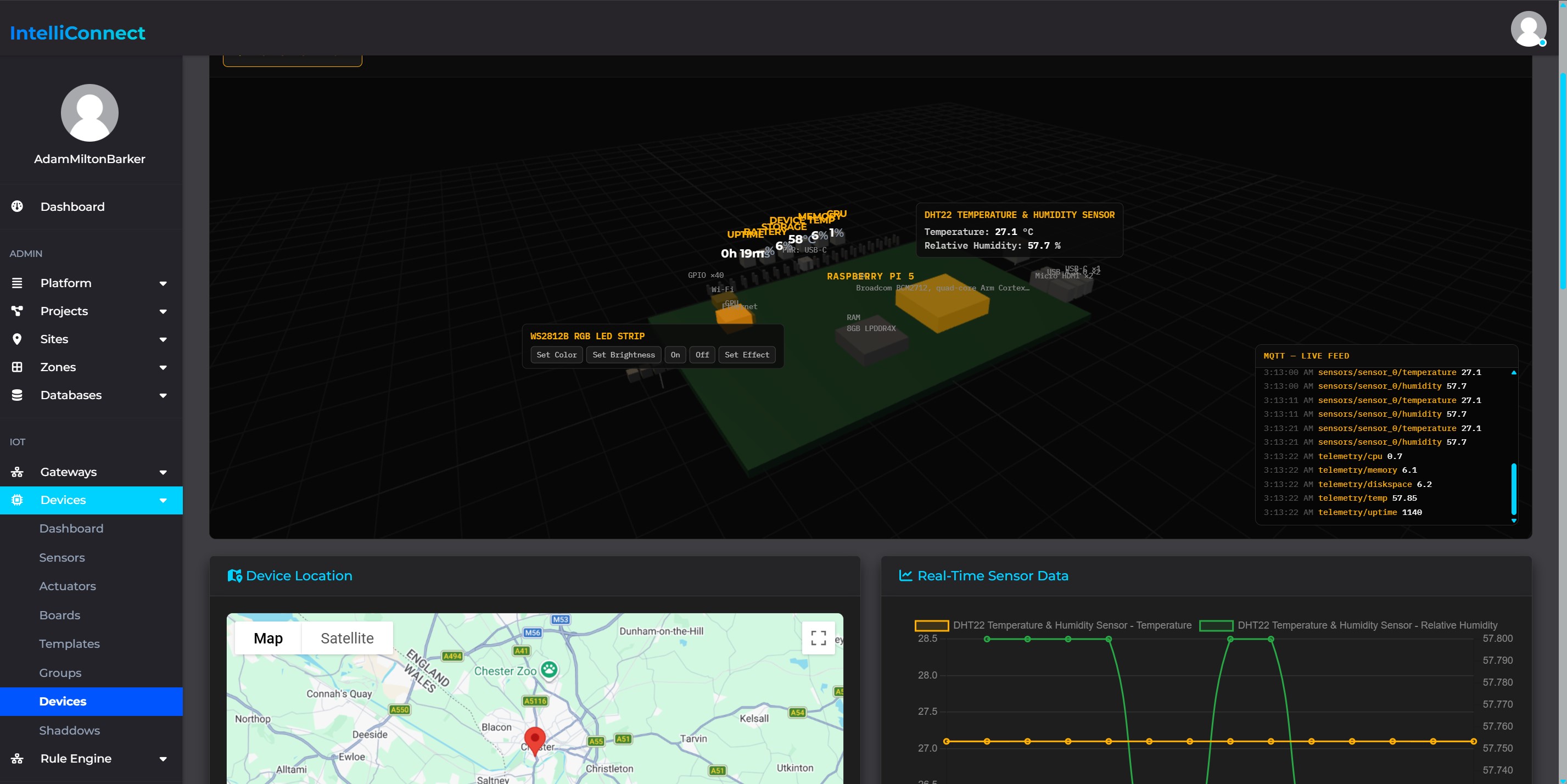The width and height of the screenshot is (1567, 784).
Task: Expand the Gateways menu arrow
Action: pyautogui.click(x=163, y=473)
